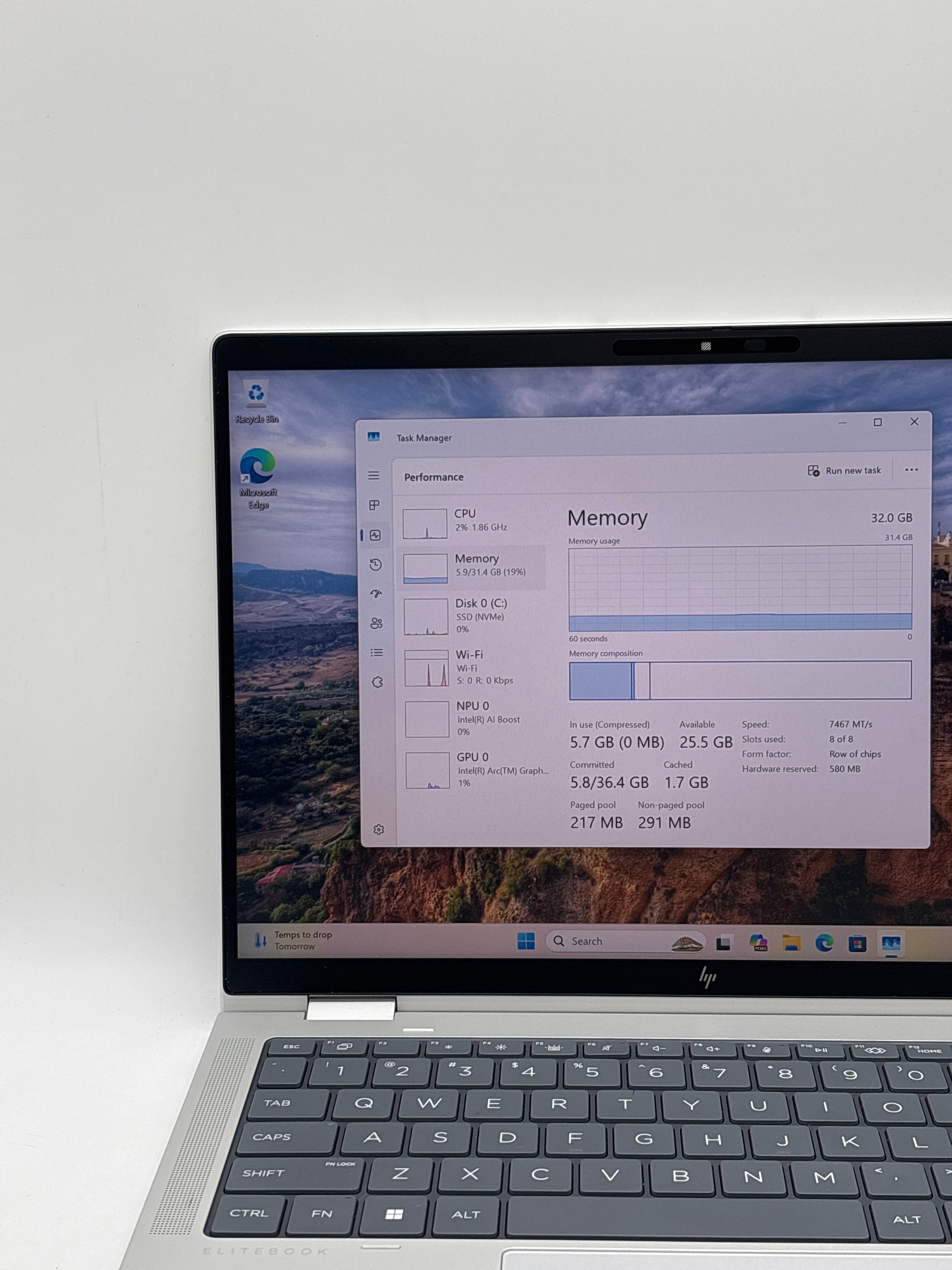Show the Users page in Task Manager

point(377,624)
